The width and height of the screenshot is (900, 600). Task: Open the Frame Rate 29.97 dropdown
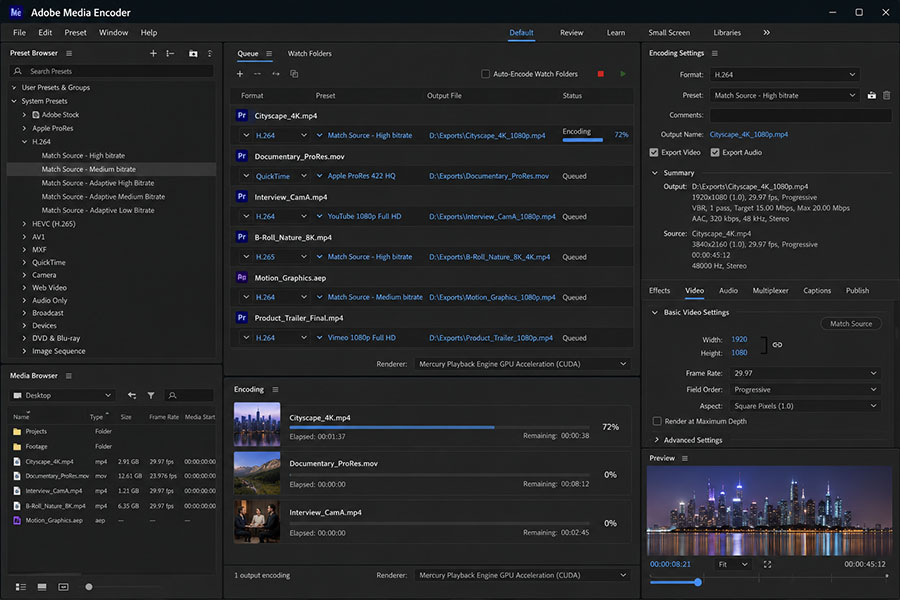tap(805, 373)
